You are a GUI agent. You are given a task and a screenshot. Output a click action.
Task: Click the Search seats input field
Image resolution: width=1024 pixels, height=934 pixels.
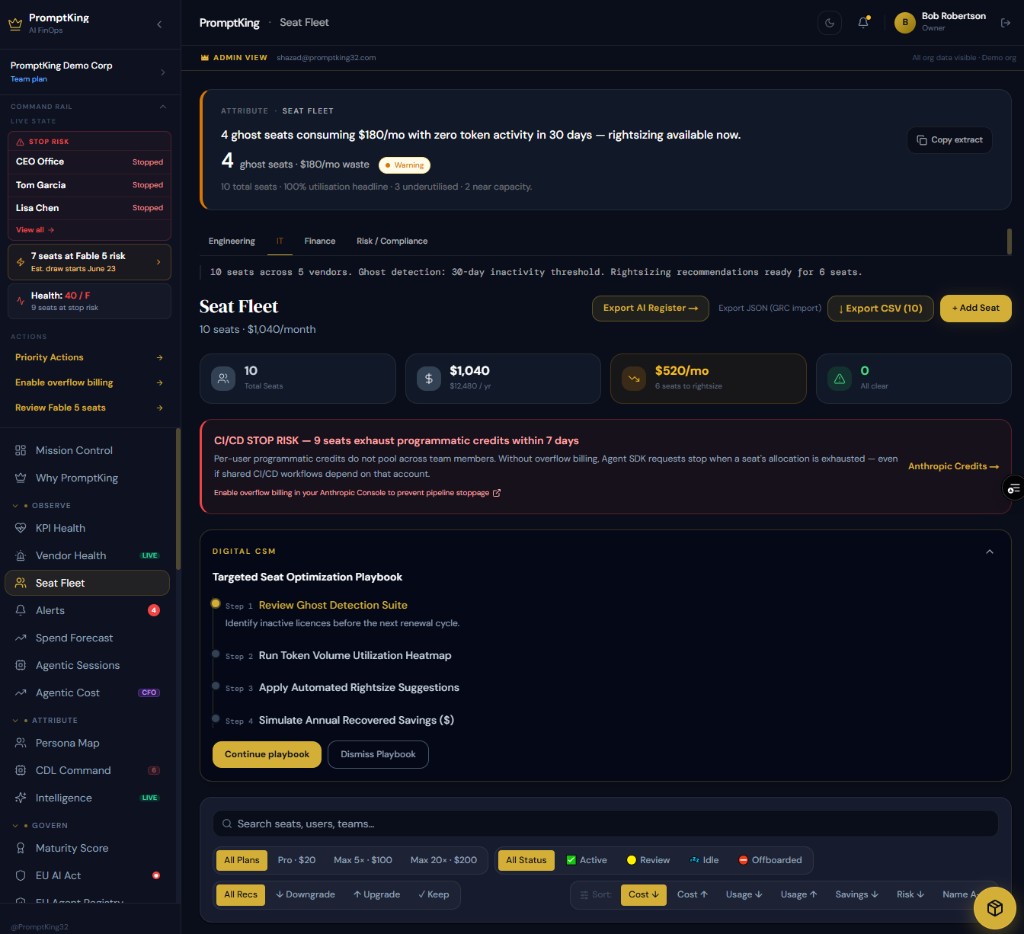point(605,824)
